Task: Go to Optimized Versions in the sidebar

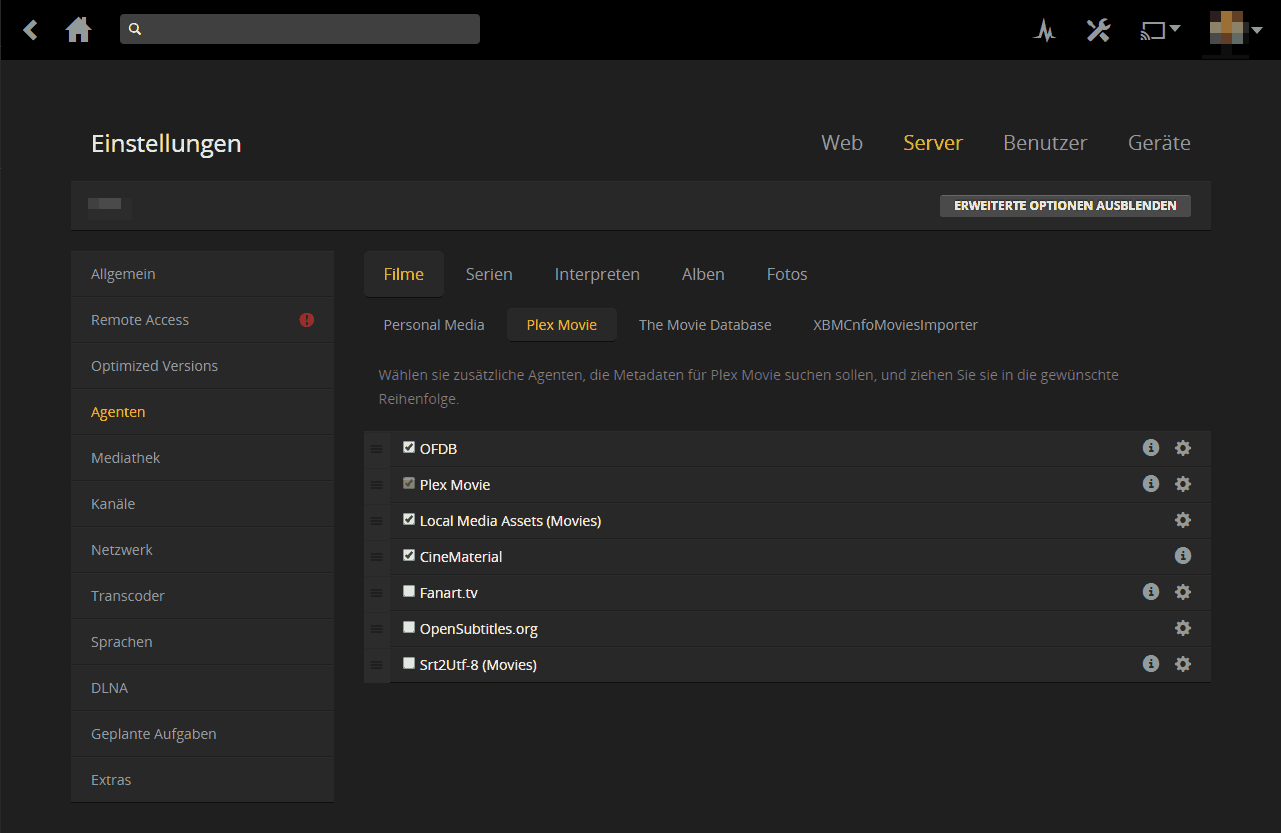Action: pos(202,366)
